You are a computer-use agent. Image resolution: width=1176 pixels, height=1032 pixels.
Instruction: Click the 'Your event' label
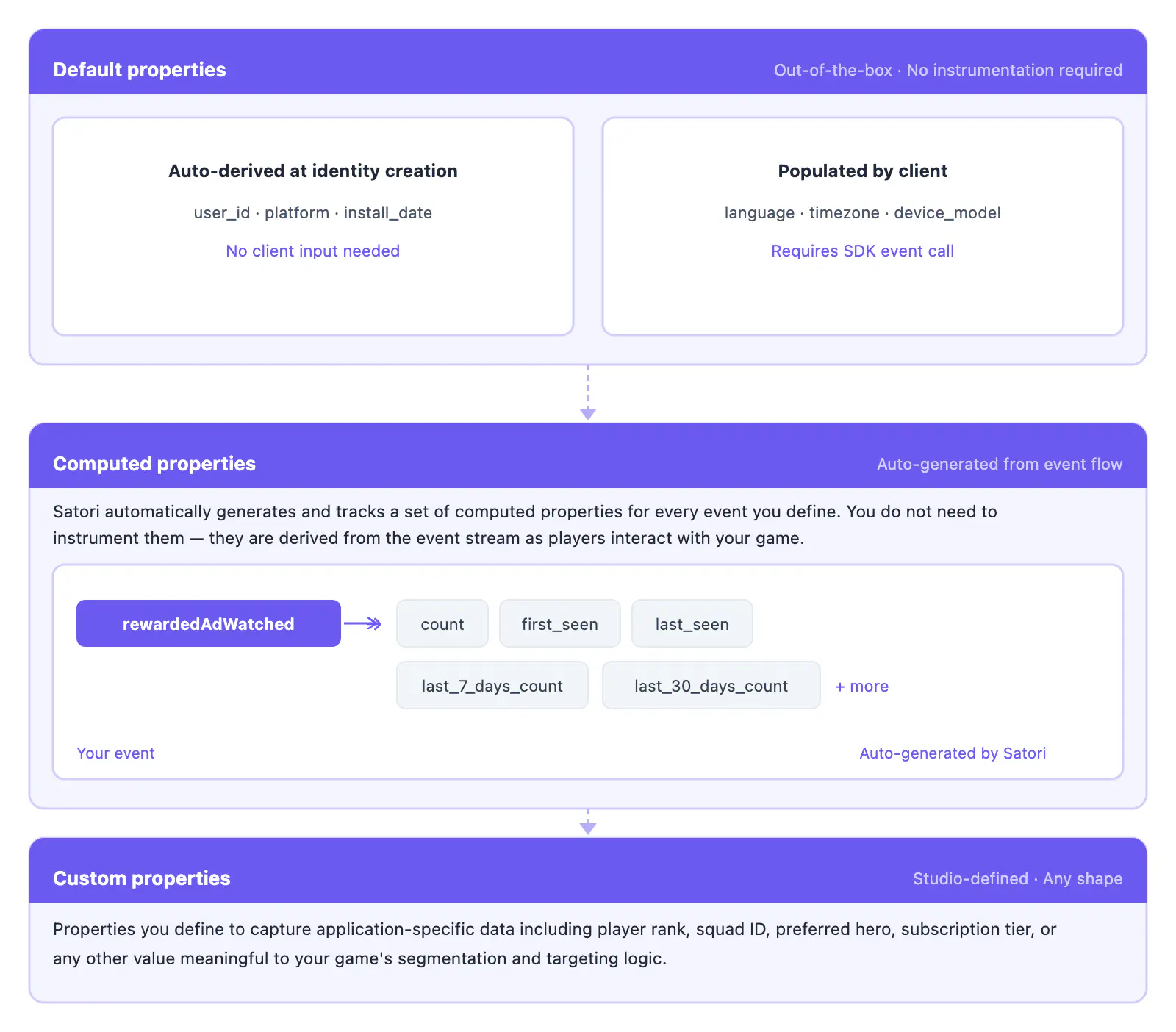[115, 753]
